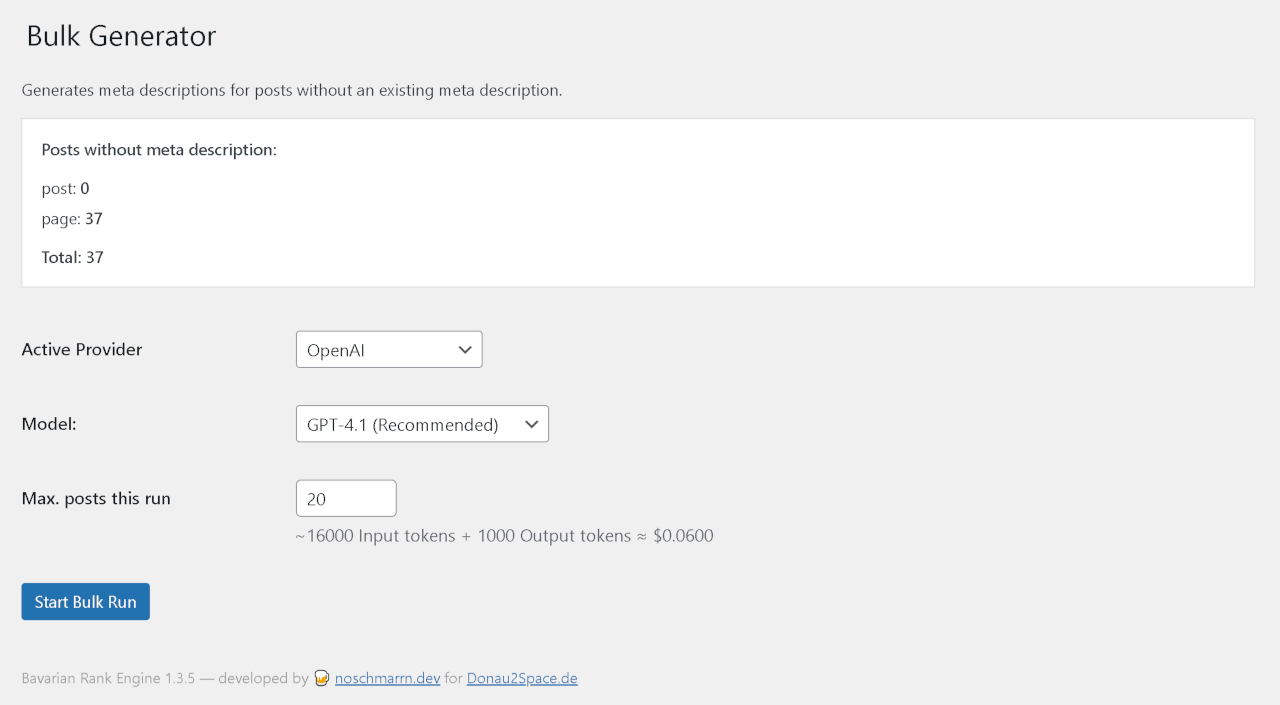The image size is (1280, 705).
Task: Click the Max posts this run input field
Action: pos(346,497)
